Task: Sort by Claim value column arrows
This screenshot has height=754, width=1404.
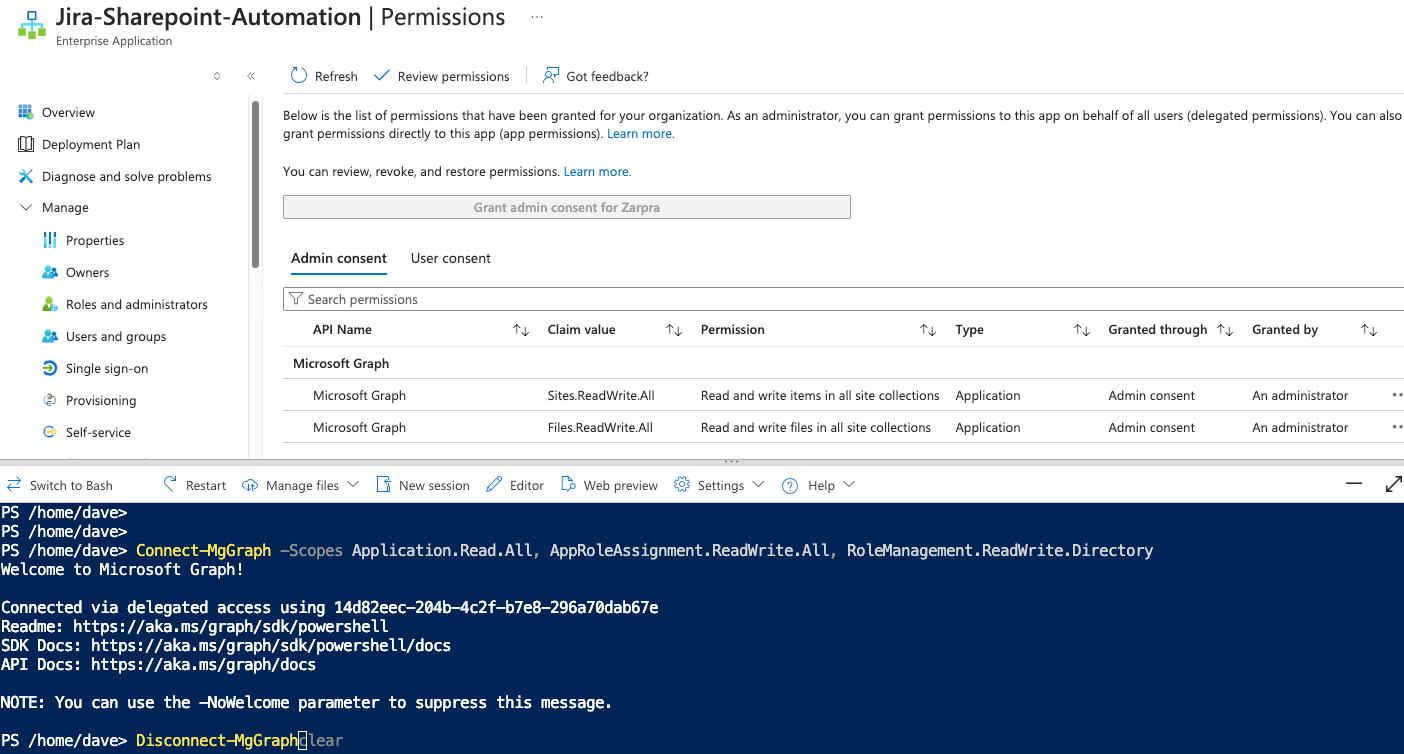Action: pyautogui.click(x=674, y=330)
